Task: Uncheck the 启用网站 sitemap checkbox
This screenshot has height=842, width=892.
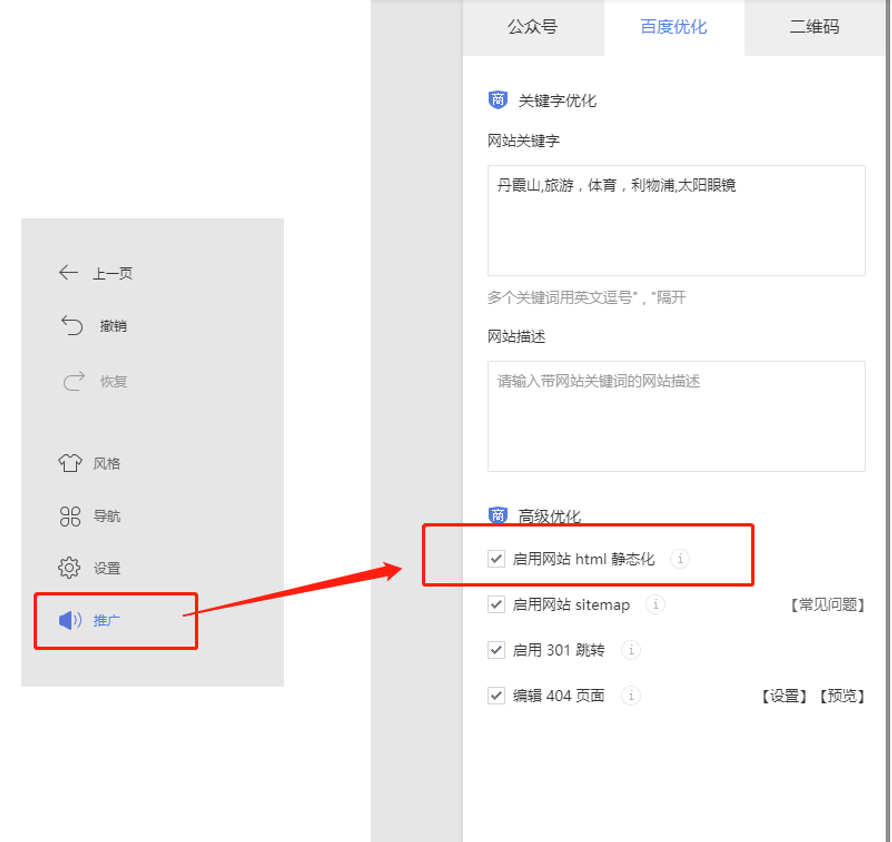Action: click(496, 604)
